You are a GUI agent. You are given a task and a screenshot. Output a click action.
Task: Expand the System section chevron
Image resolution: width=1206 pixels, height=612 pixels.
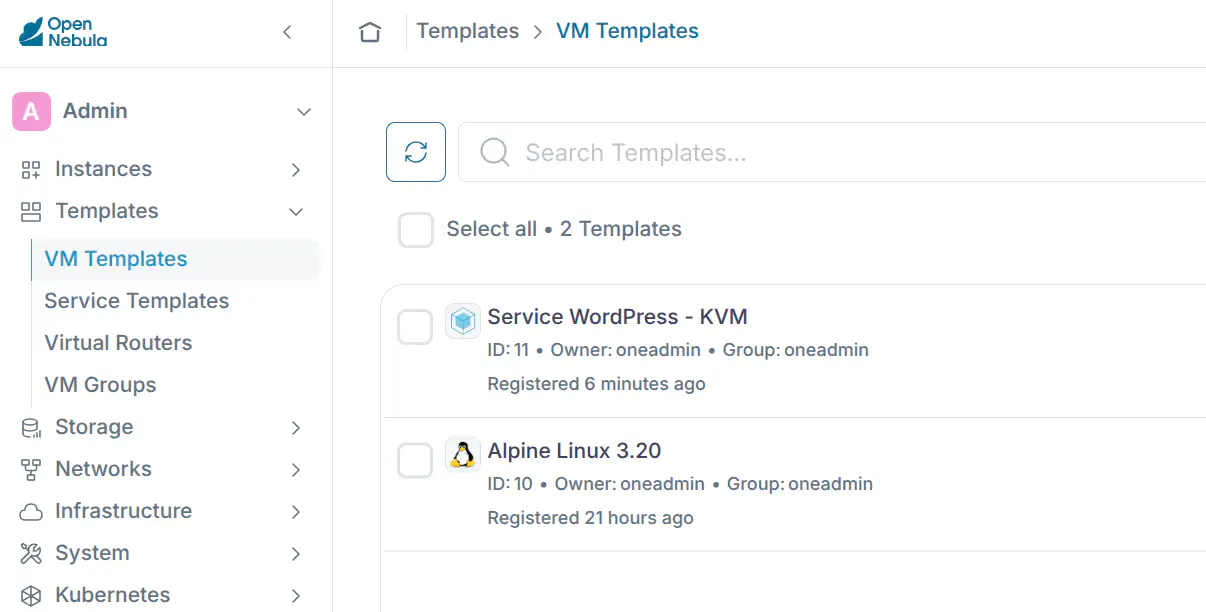[x=296, y=554]
